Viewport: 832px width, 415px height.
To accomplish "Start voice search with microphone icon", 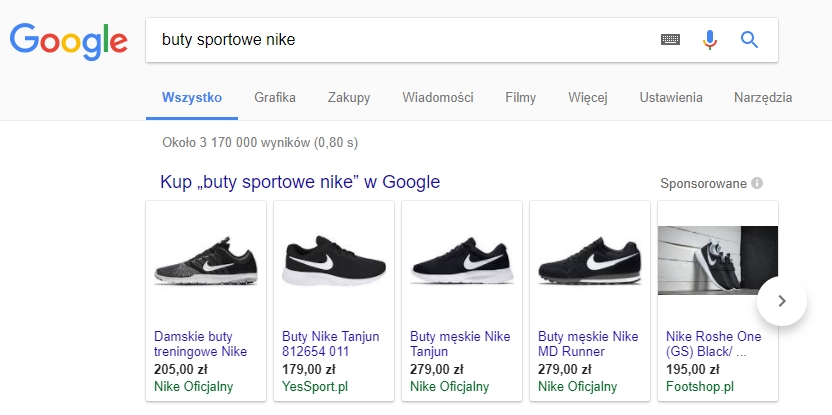I will coord(710,40).
